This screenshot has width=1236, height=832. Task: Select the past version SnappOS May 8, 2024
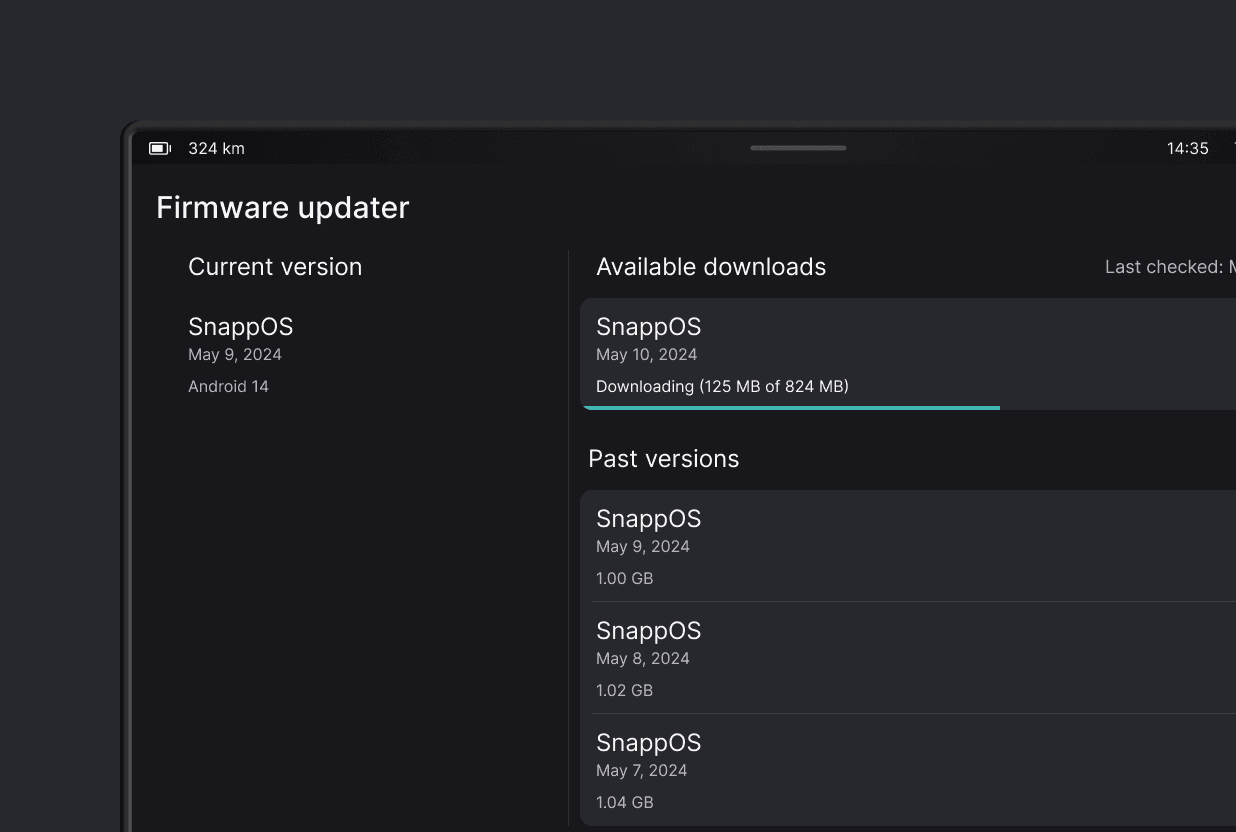point(908,658)
